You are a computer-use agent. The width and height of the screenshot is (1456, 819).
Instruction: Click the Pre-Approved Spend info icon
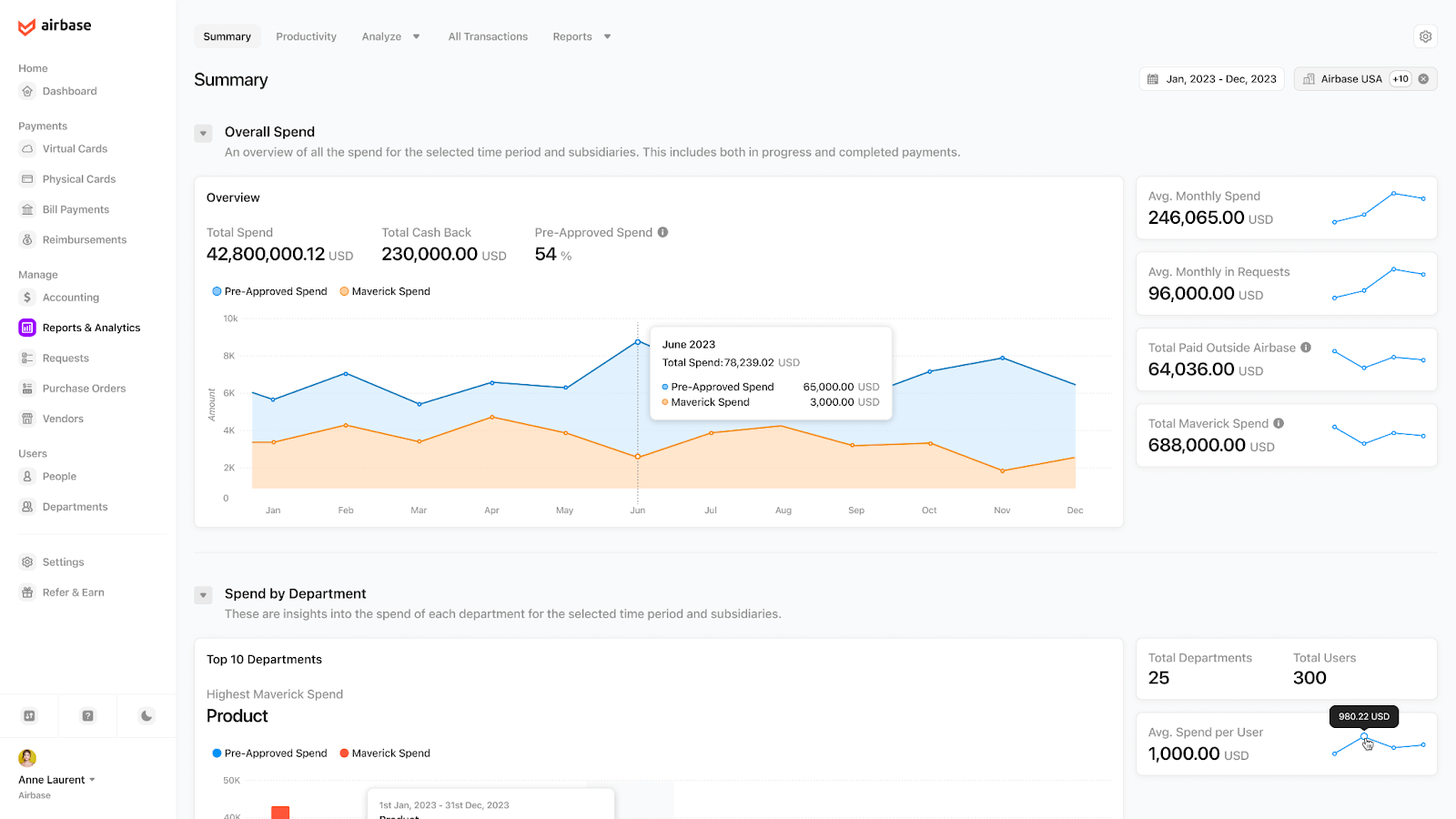(x=663, y=232)
